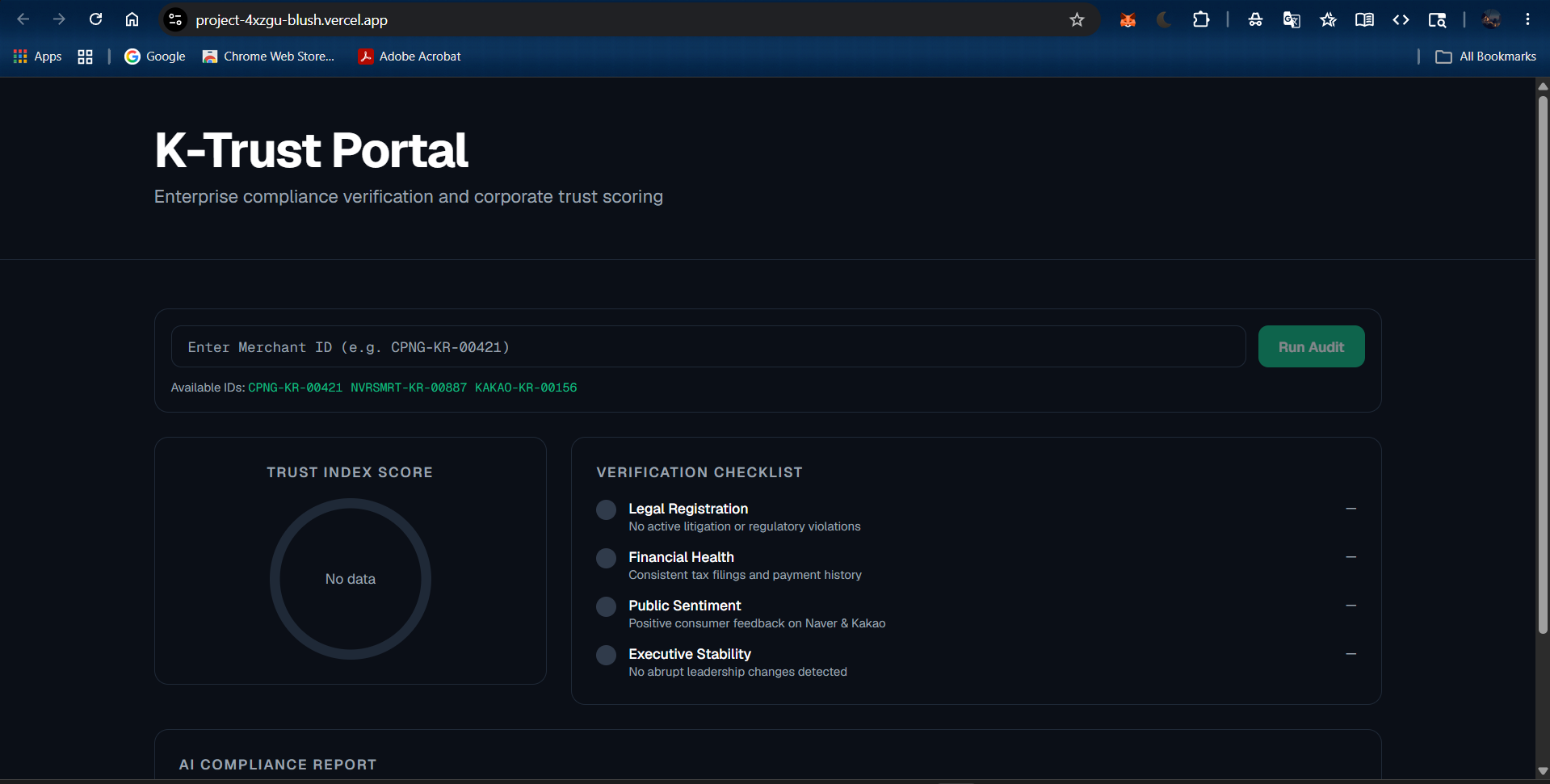Click the Public Sentiment label
This screenshot has height=784, width=1550.
pos(684,606)
